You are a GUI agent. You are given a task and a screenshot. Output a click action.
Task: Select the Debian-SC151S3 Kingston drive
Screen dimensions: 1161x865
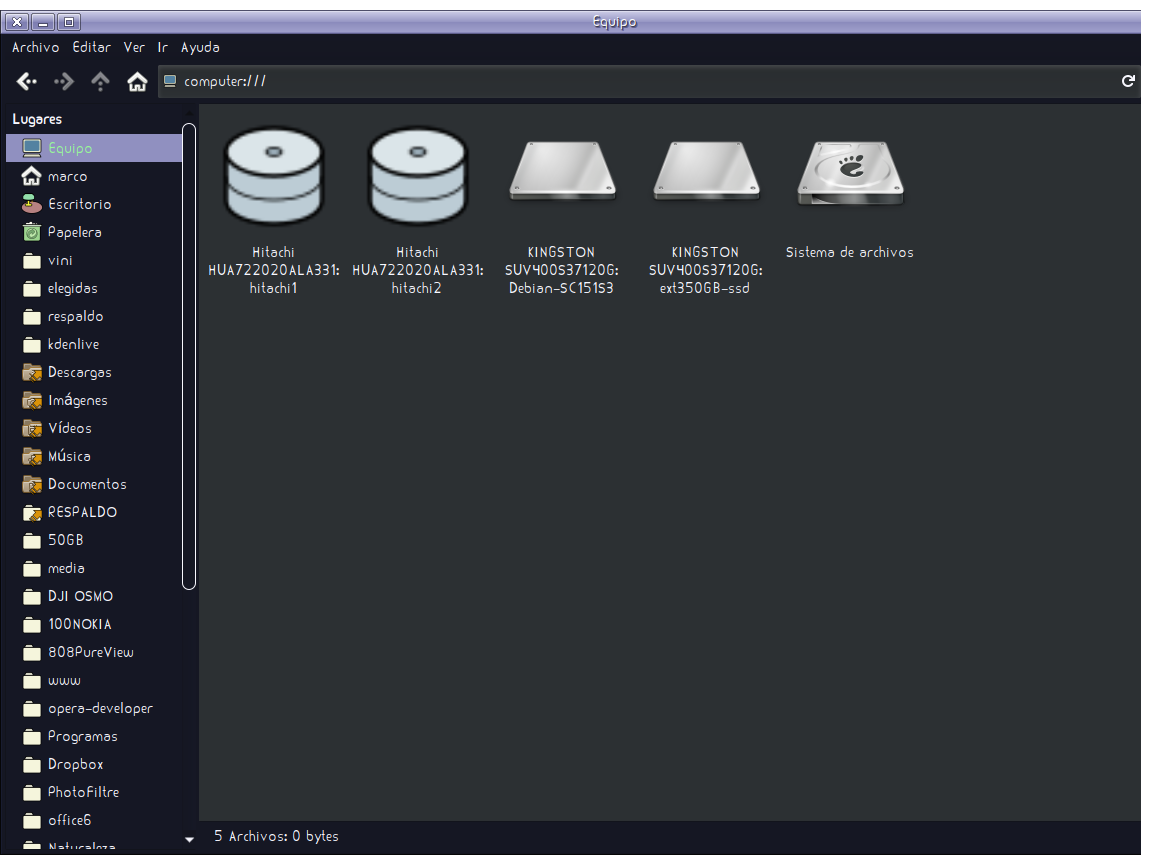tap(562, 172)
